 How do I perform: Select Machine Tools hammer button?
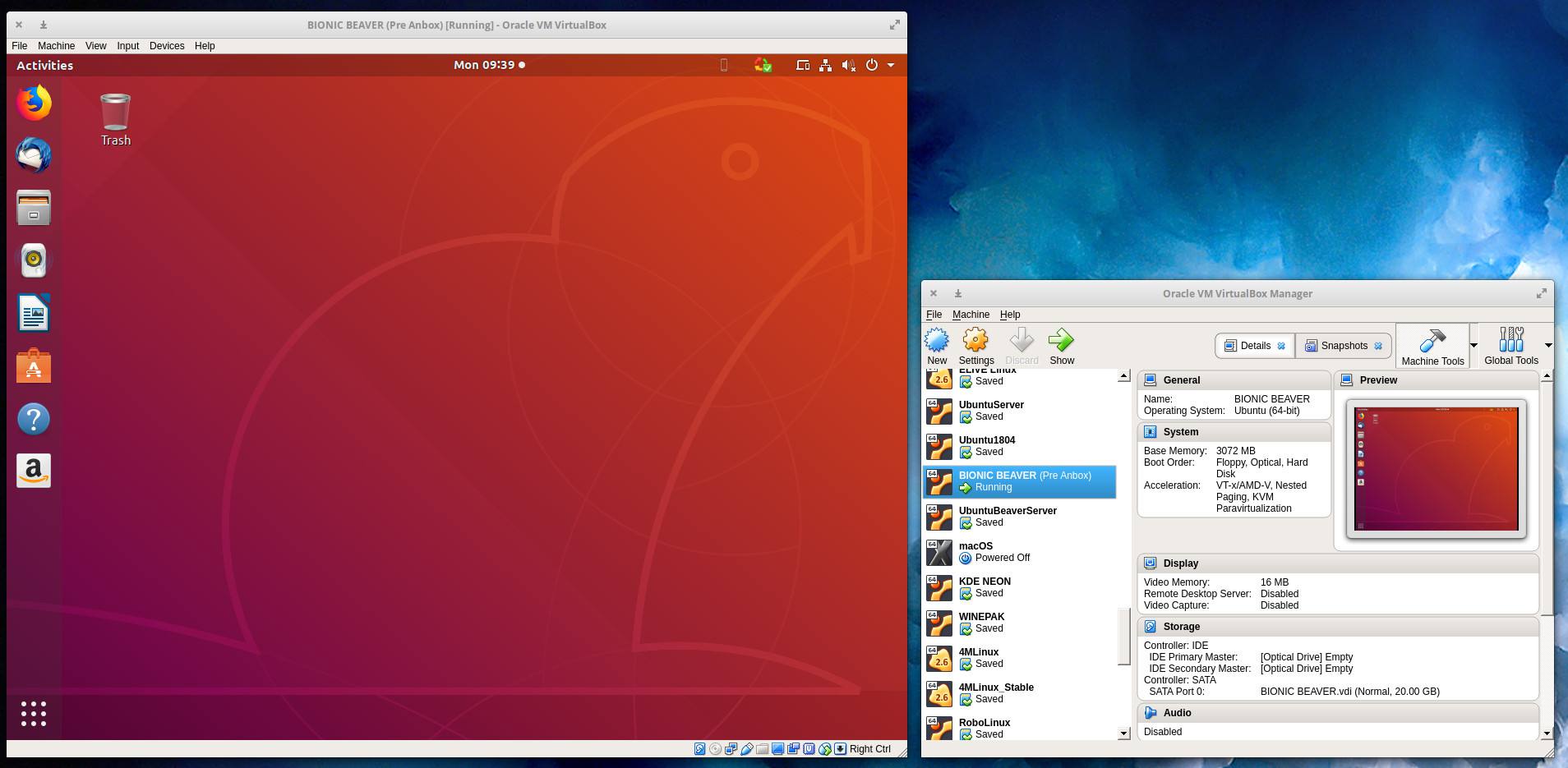pyautogui.click(x=1432, y=346)
